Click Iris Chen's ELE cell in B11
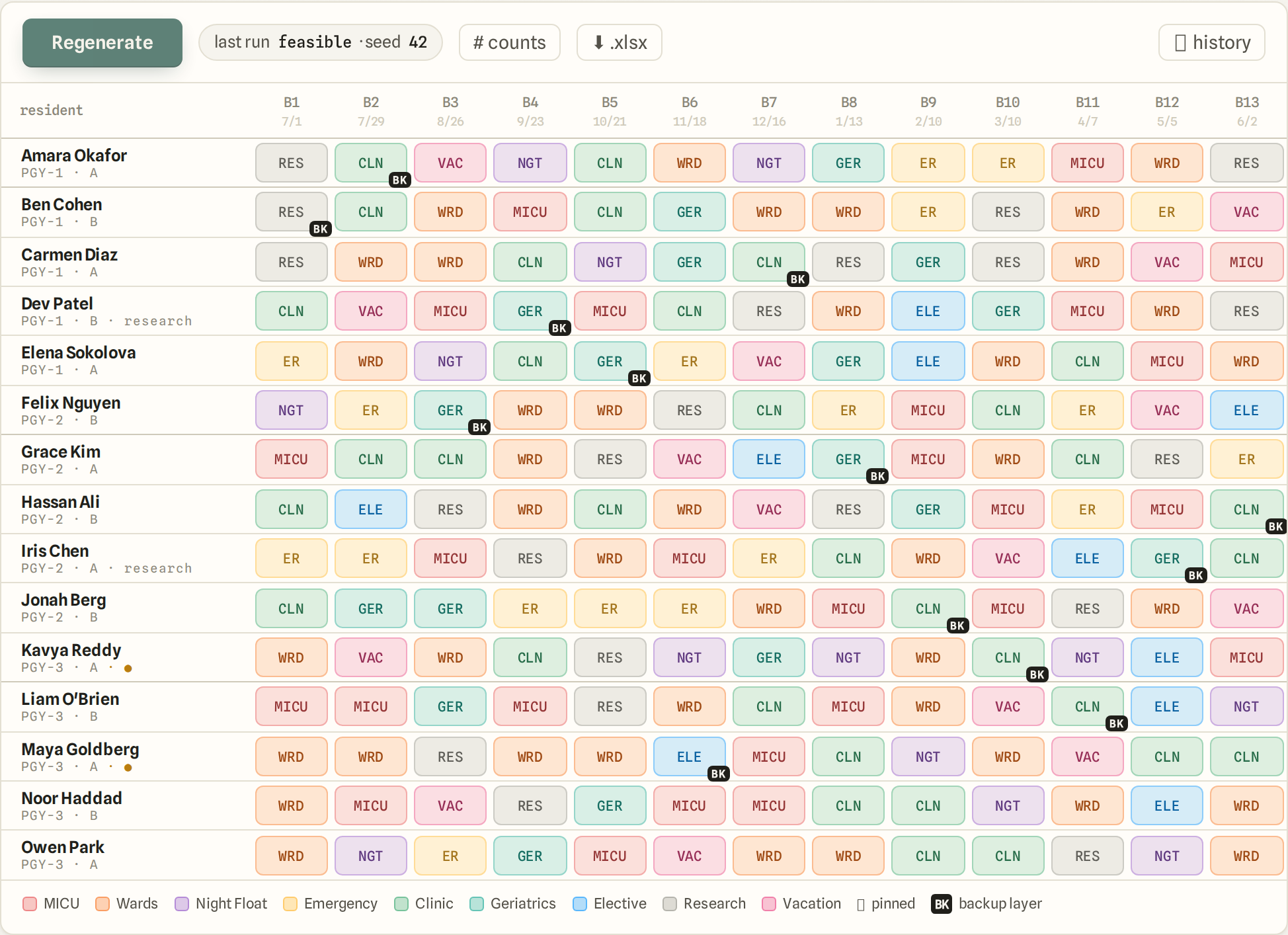This screenshot has height=935, width=1288. point(1088,558)
